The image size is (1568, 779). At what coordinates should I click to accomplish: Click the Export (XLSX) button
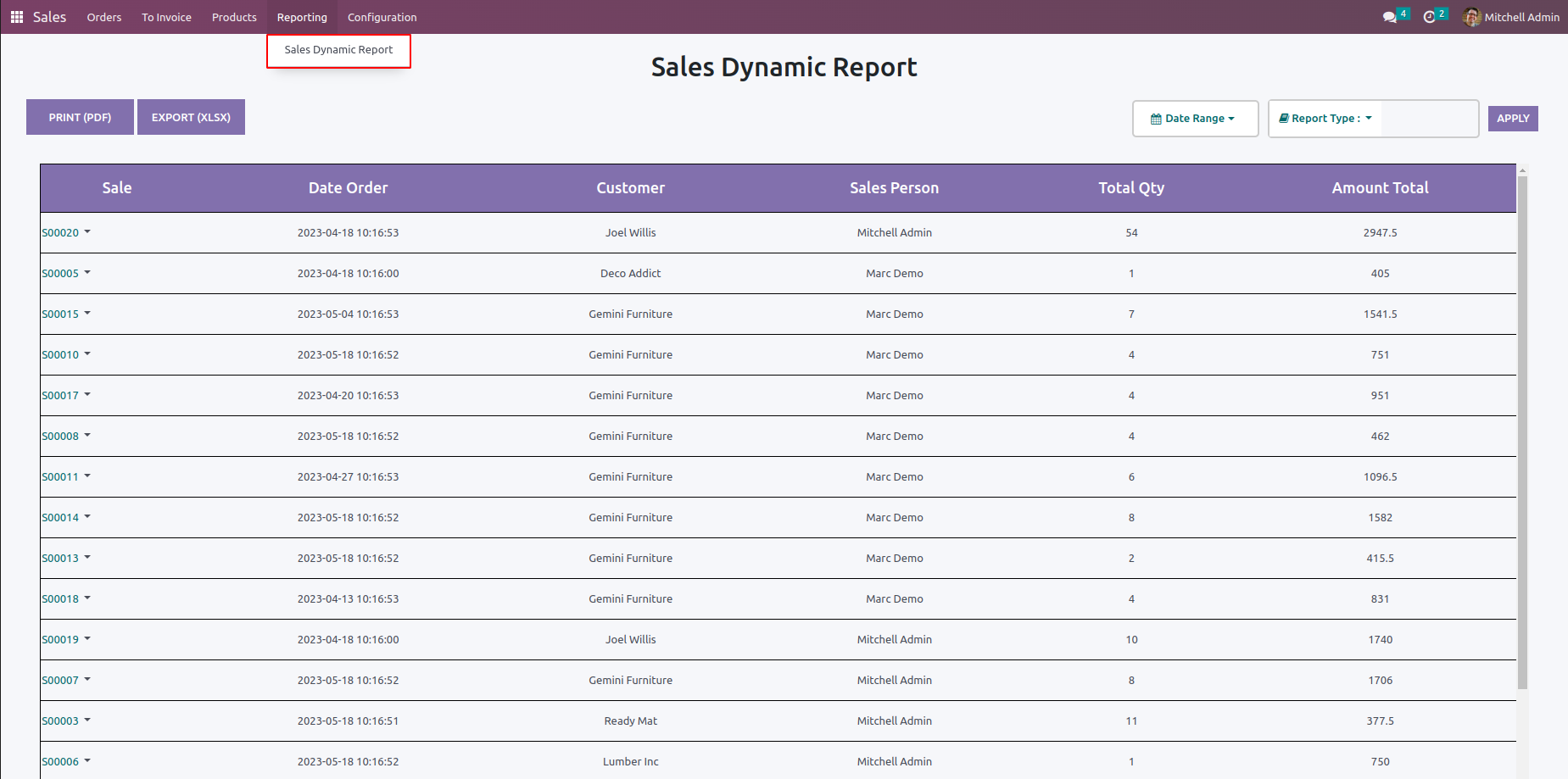(191, 117)
